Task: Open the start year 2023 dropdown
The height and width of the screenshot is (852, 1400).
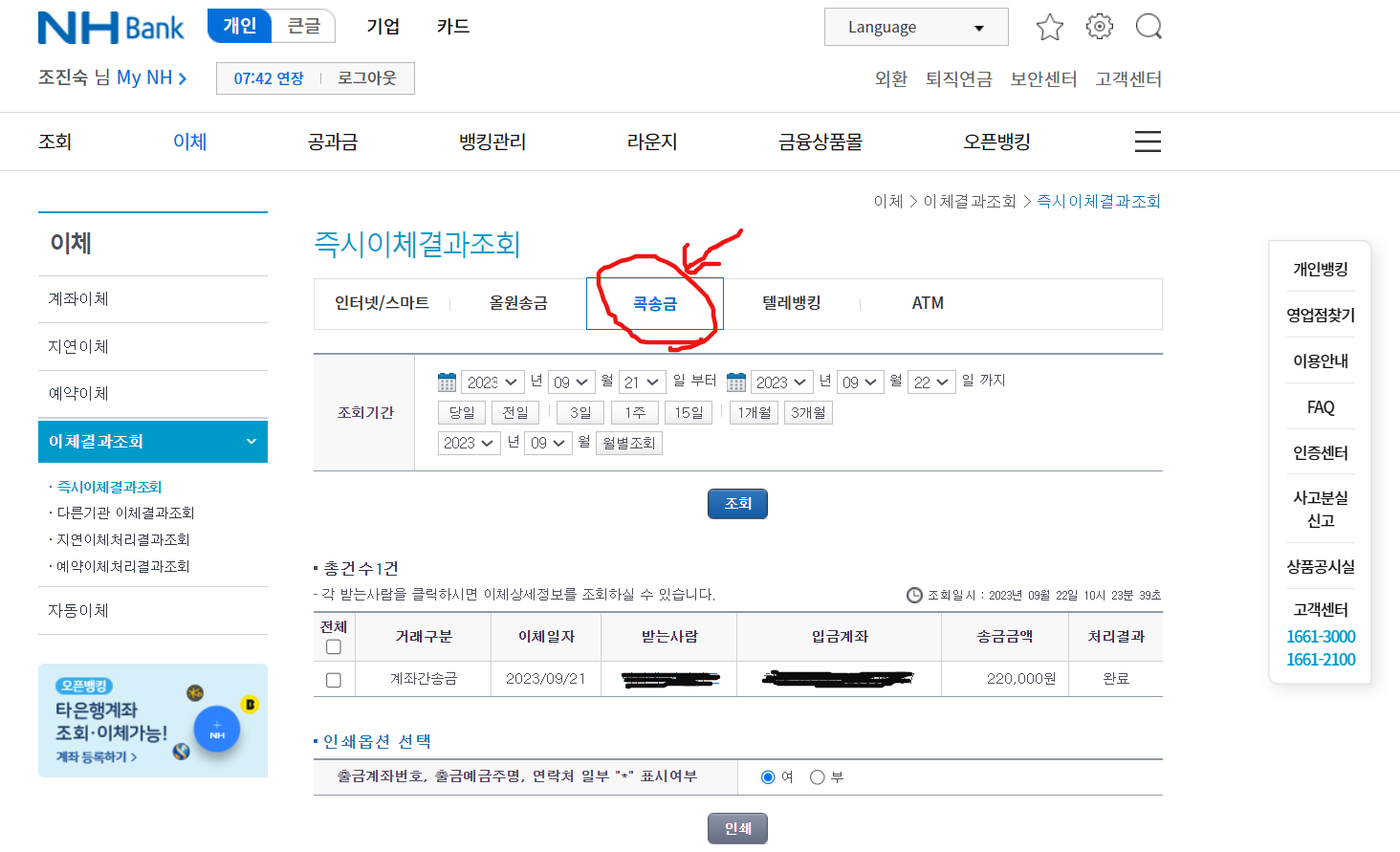Action: pos(492,381)
